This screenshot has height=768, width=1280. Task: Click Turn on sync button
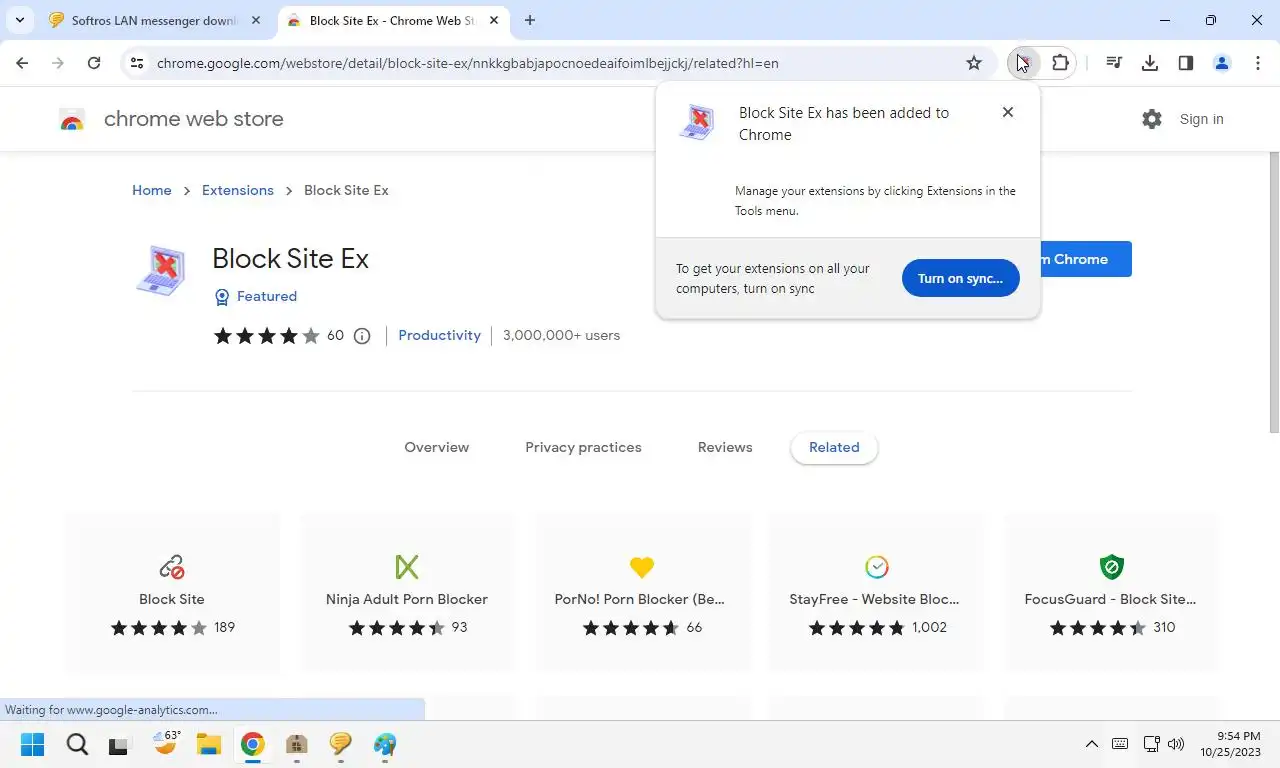pos(960,278)
